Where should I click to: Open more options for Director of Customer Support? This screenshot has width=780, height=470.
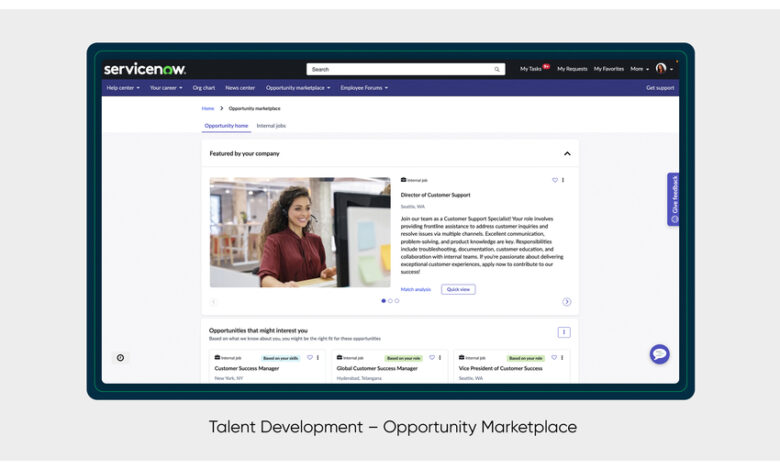point(563,180)
